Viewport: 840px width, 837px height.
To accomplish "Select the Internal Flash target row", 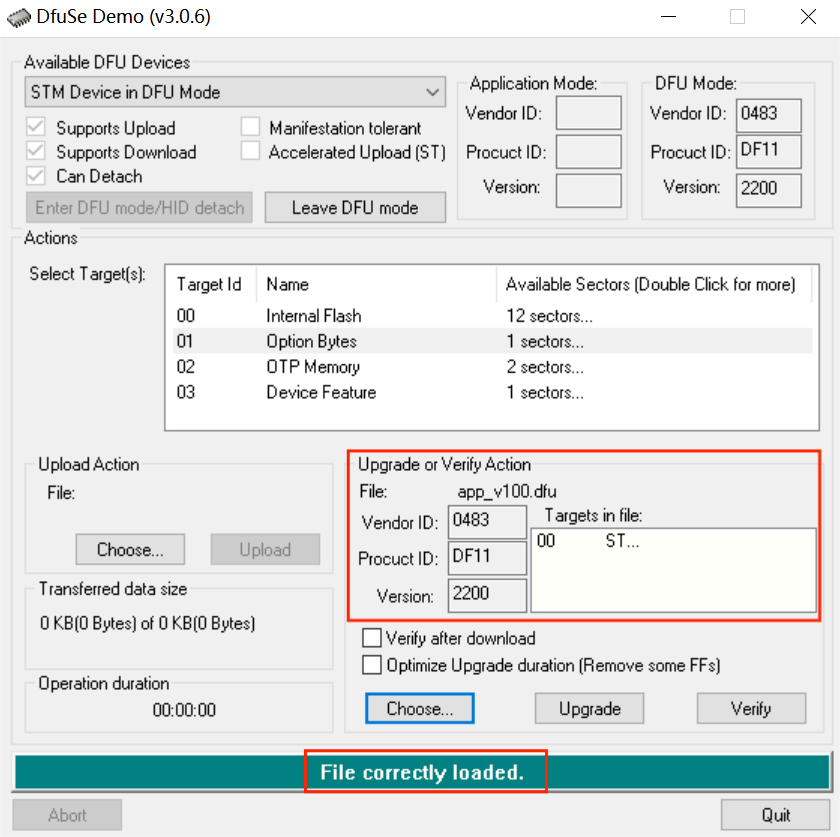I will [313, 316].
